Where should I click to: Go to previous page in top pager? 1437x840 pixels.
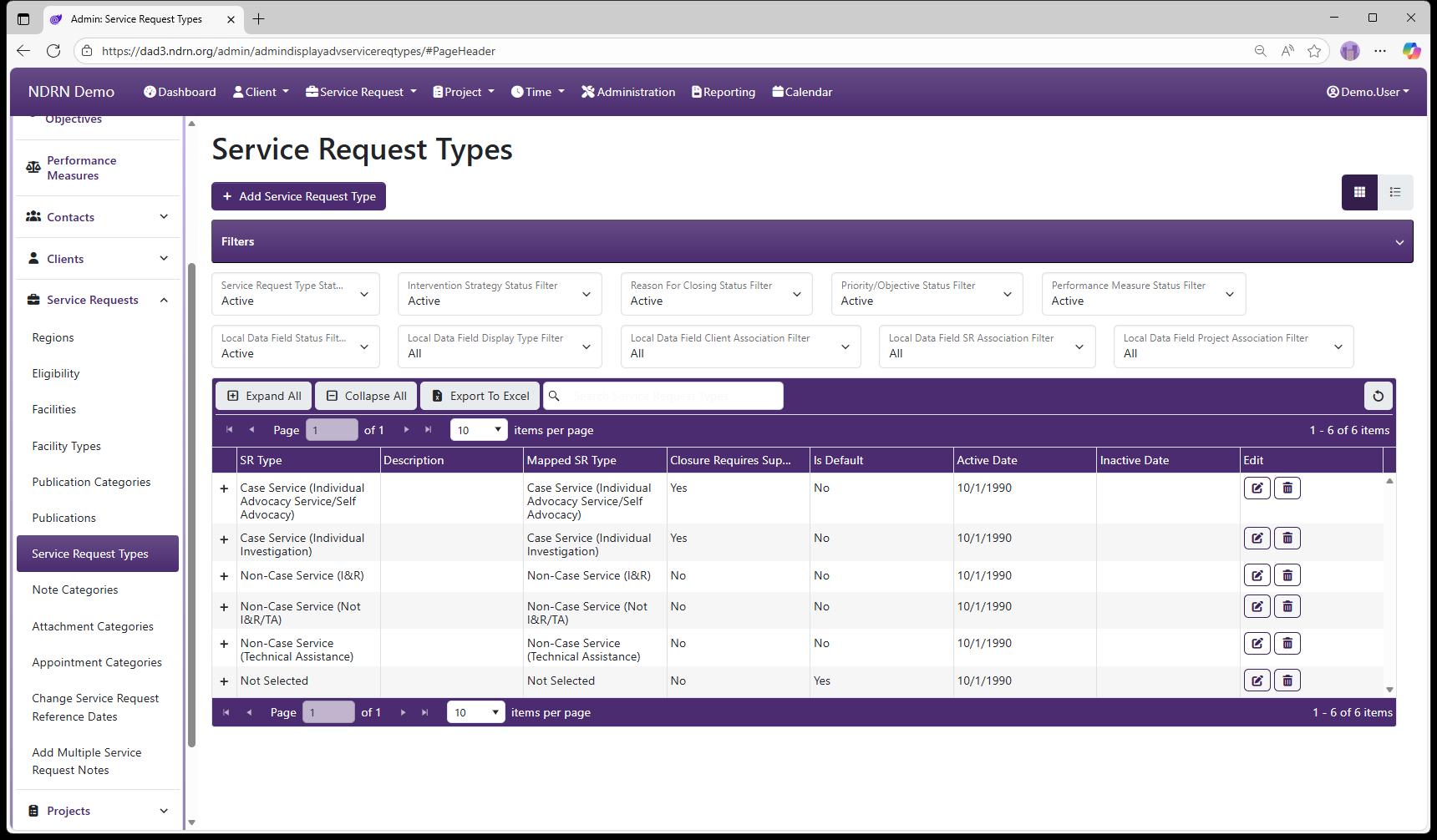tap(251, 430)
